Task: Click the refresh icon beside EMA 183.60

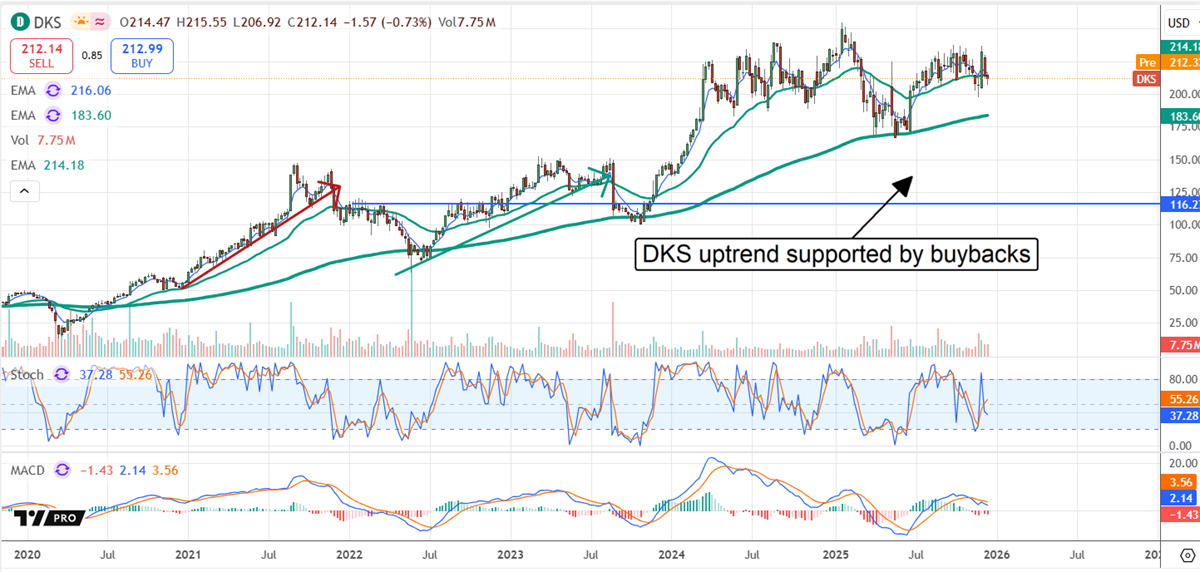Action: pyautogui.click(x=53, y=114)
